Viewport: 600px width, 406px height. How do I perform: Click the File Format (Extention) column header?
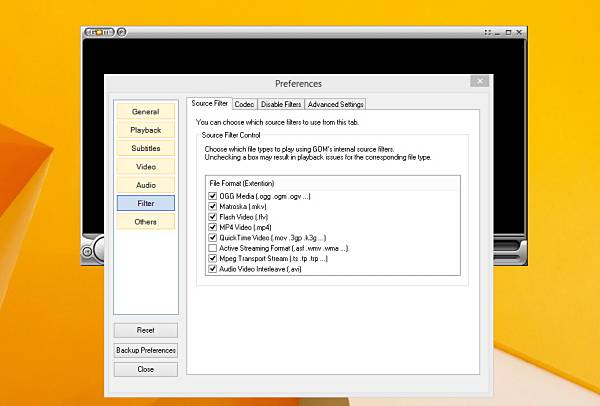point(333,183)
